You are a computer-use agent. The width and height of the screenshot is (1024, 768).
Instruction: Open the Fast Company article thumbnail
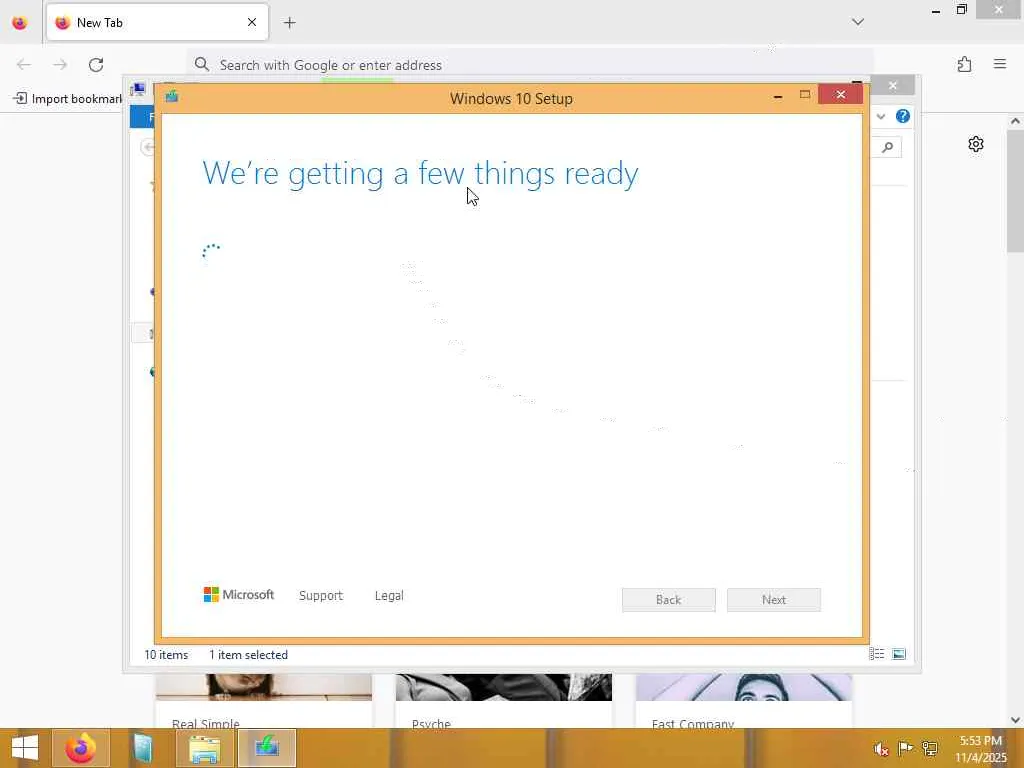coord(744,688)
